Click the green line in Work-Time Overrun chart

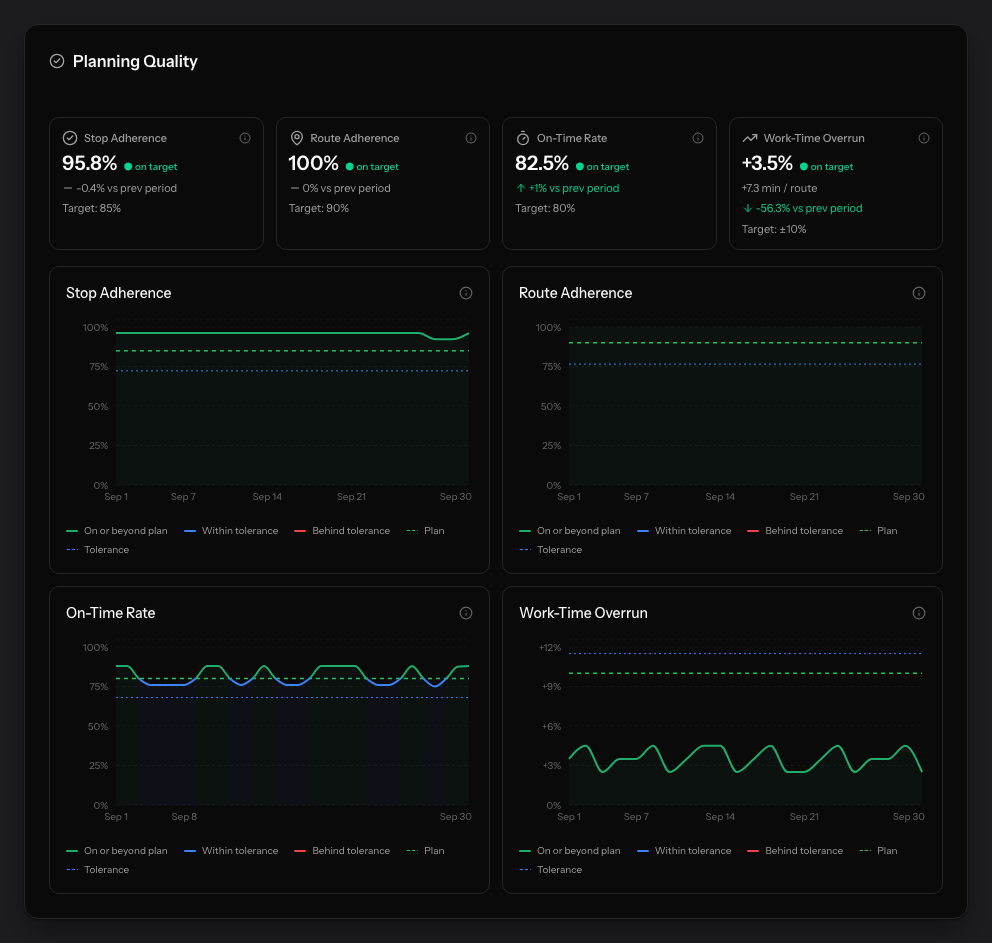[x=712, y=746]
